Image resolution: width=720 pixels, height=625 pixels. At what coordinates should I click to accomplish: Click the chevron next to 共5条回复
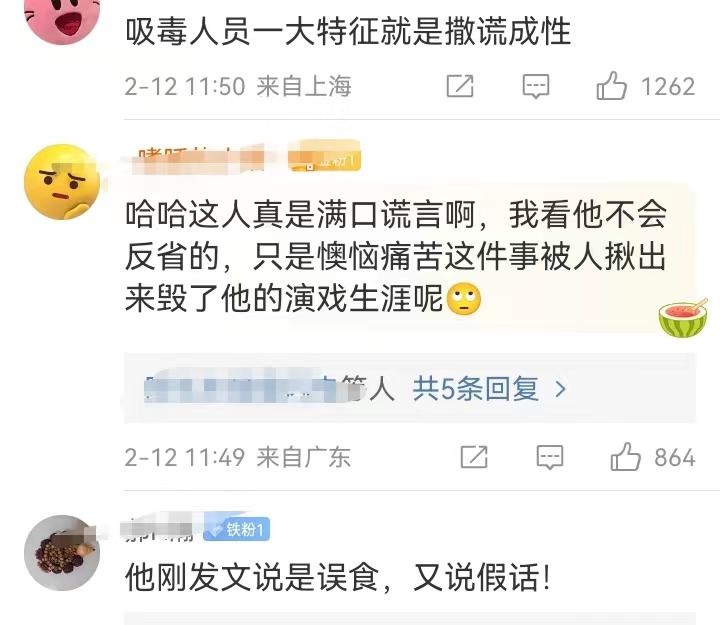[x=560, y=390]
